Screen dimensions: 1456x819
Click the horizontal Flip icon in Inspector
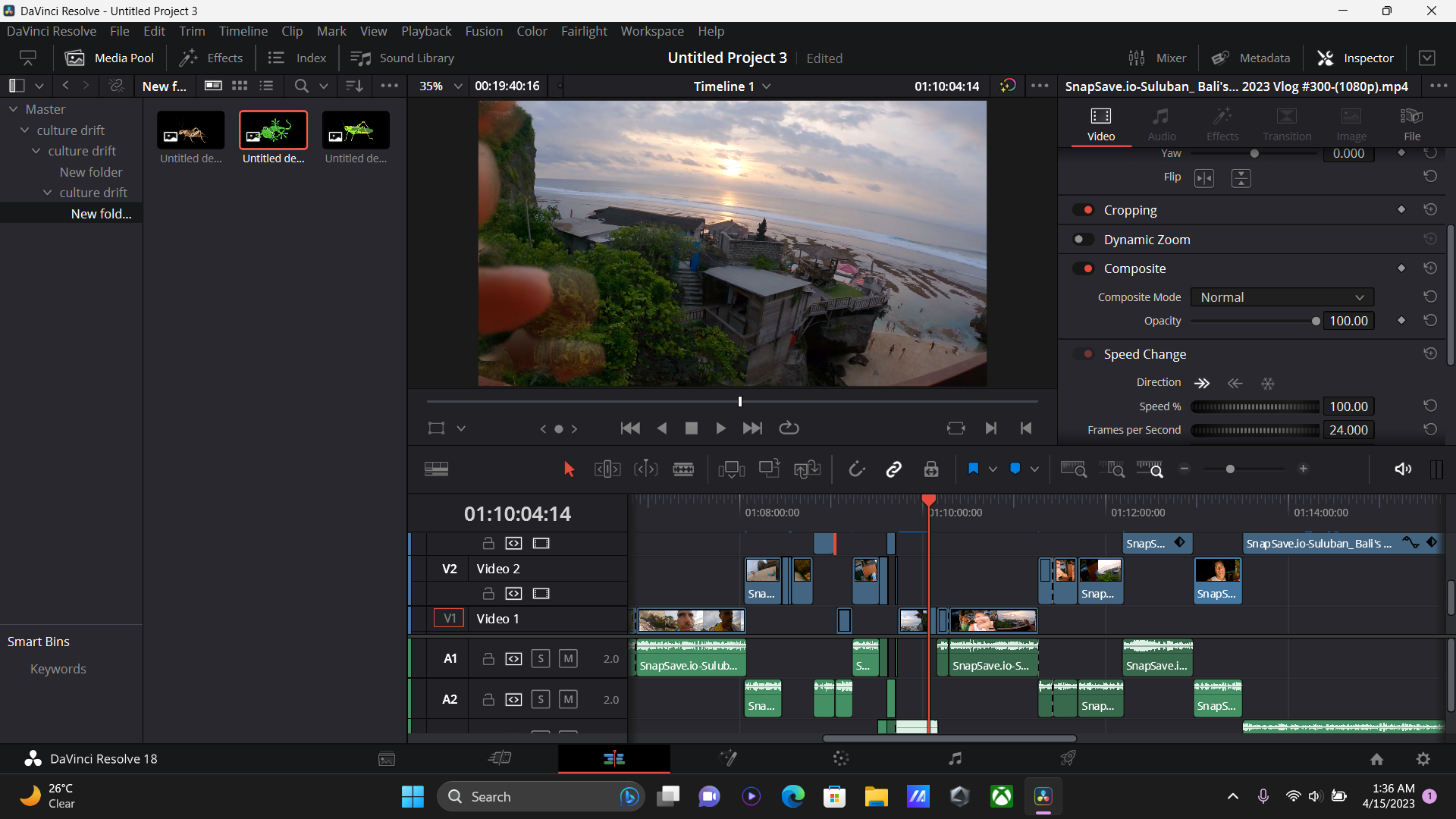(1203, 178)
